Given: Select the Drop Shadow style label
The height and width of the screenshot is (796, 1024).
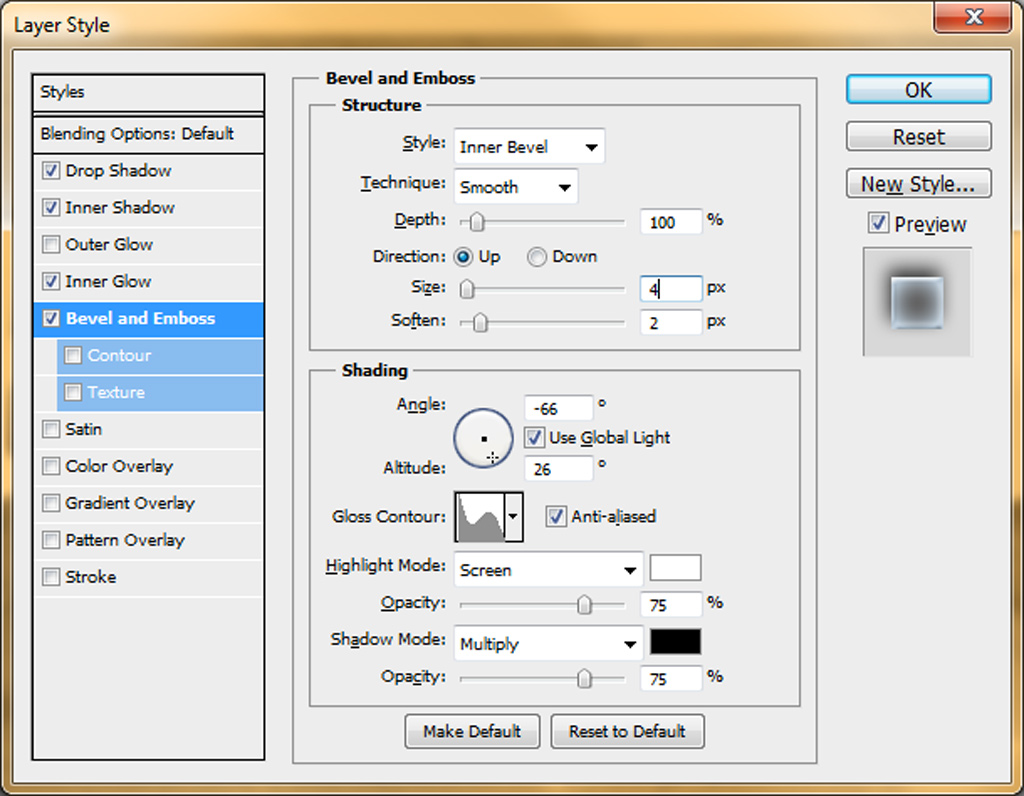Looking at the screenshot, I should tap(118, 171).
